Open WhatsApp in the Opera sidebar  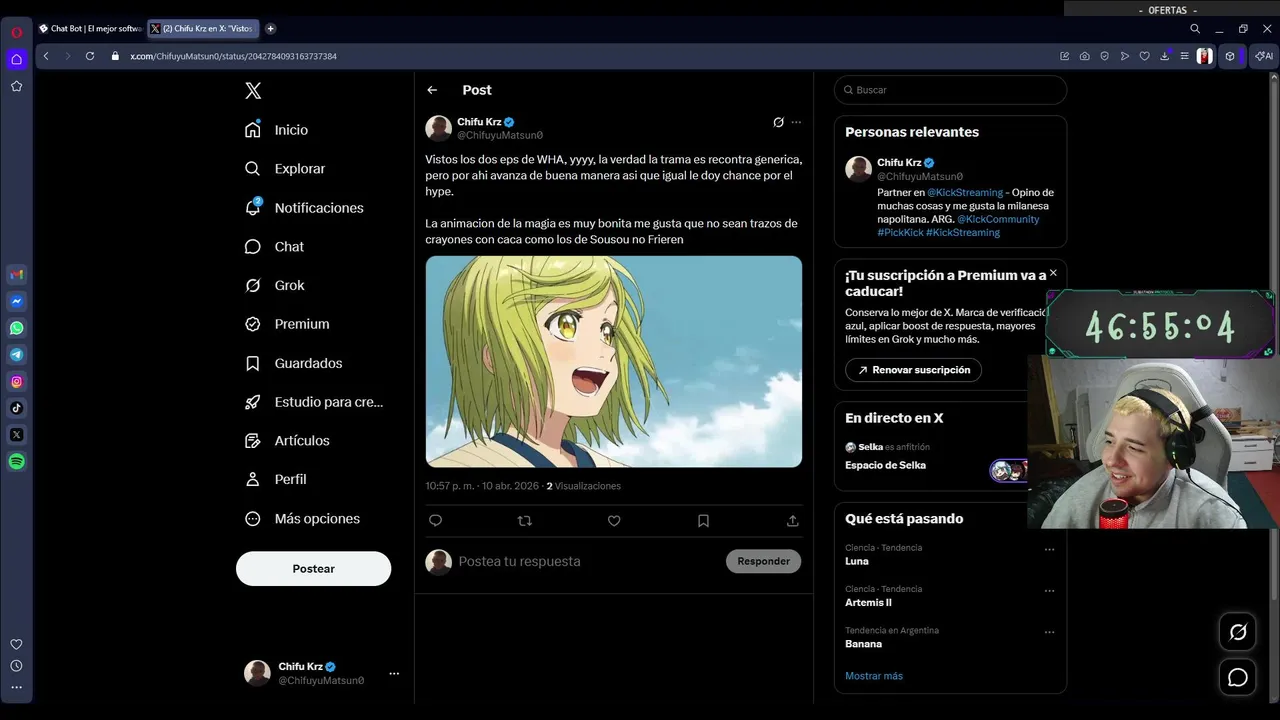click(x=17, y=328)
